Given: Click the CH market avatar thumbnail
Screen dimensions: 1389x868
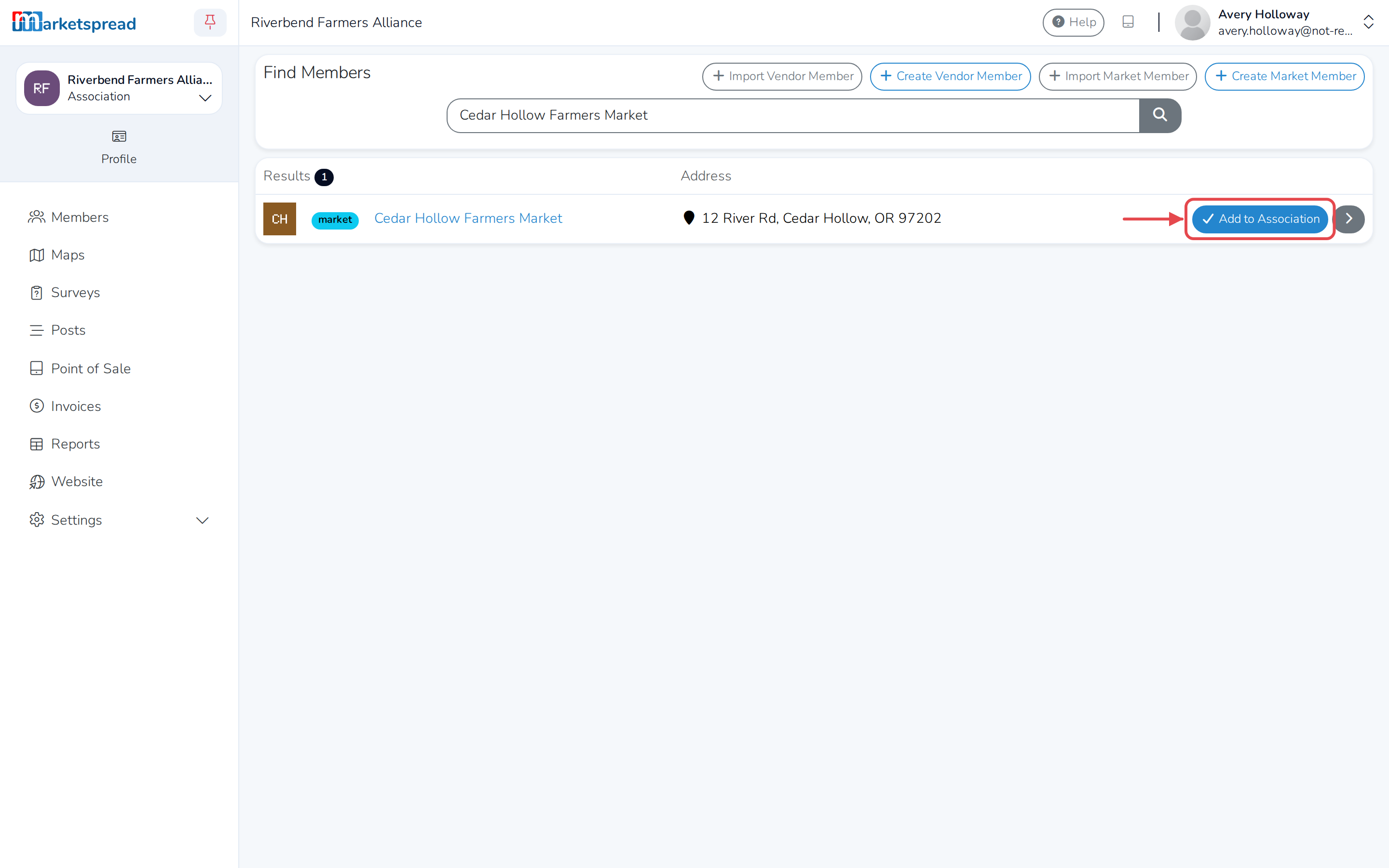Looking at the screenshot, I should (280, 219).
